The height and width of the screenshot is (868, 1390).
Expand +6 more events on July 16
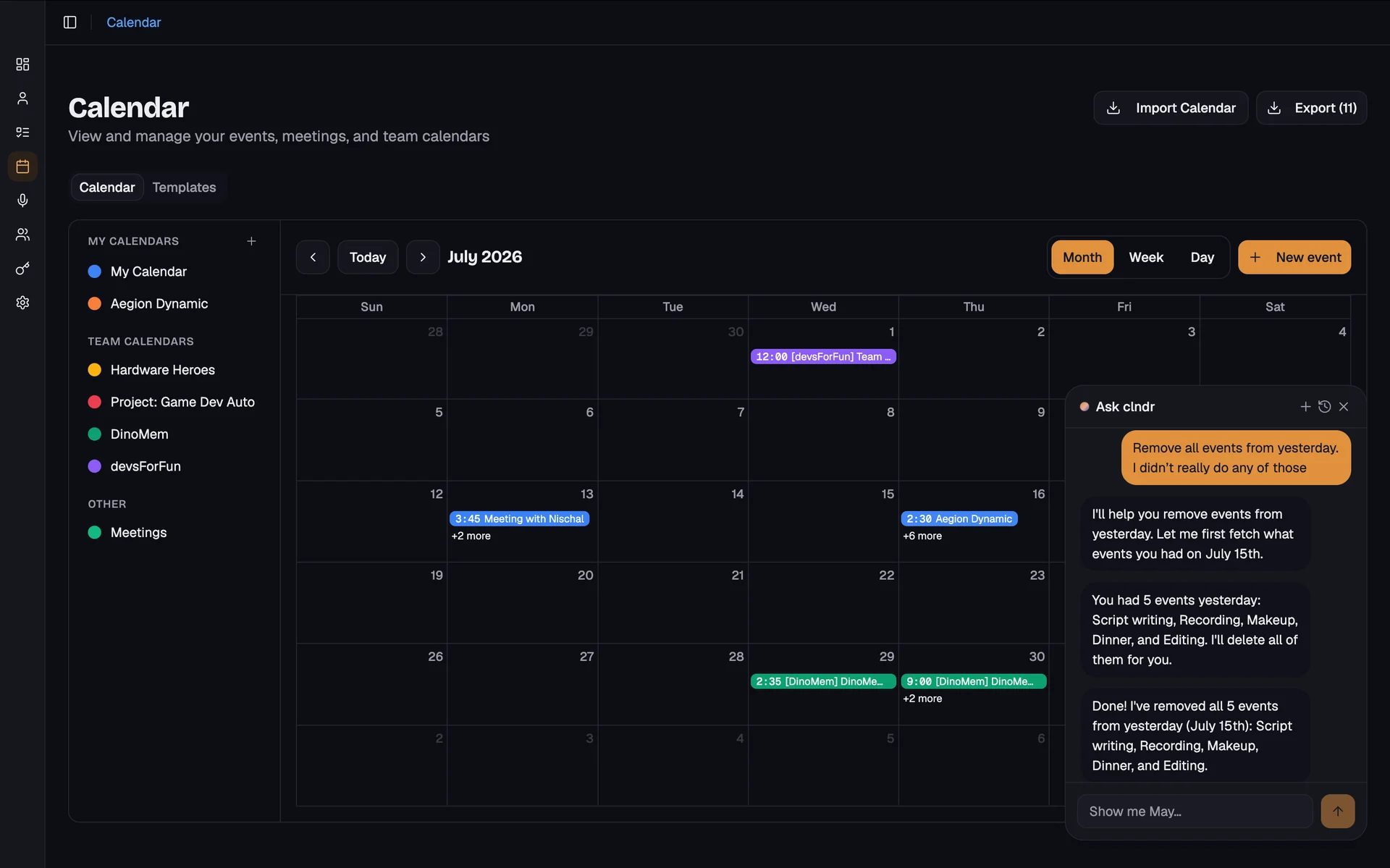(922, 536)
